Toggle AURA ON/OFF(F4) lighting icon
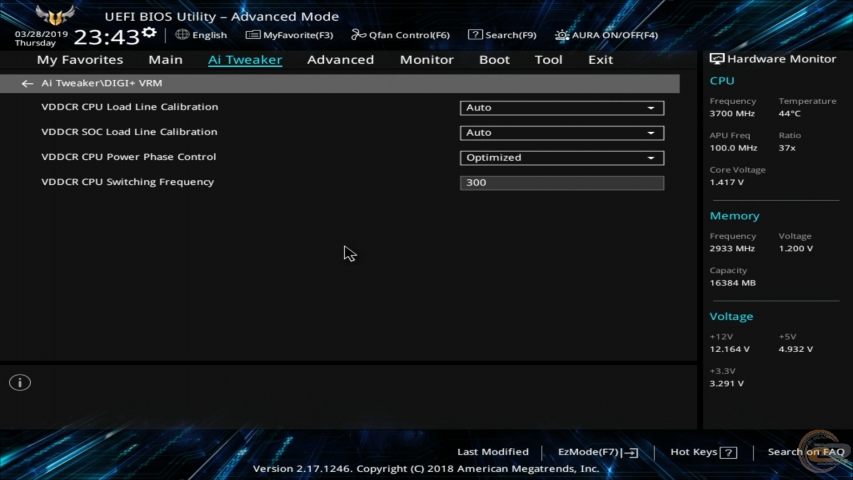This screenshot has width=853, height=480. pyautogui.click(x=562, y=35)
